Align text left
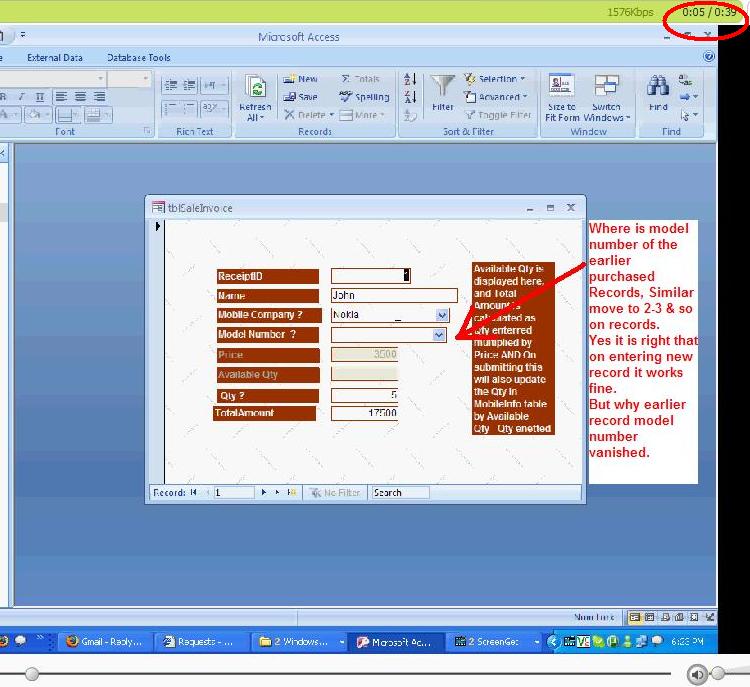This screenshot has width=750, height=687. coord(61,97)
